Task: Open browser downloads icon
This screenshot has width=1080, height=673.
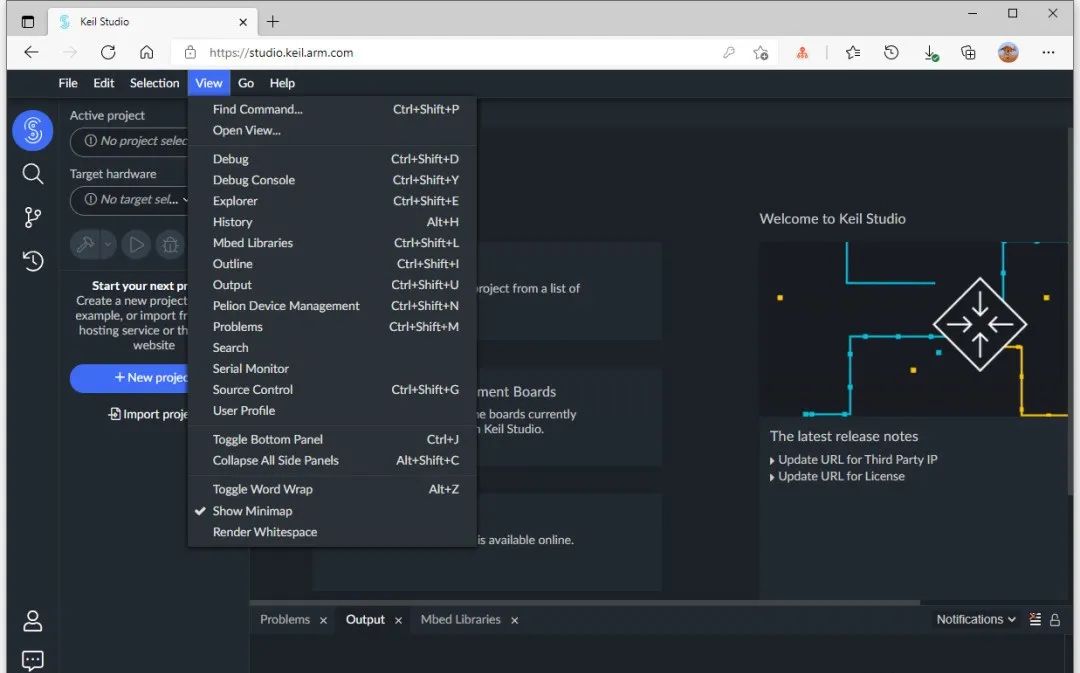Action: click(931, 53)
